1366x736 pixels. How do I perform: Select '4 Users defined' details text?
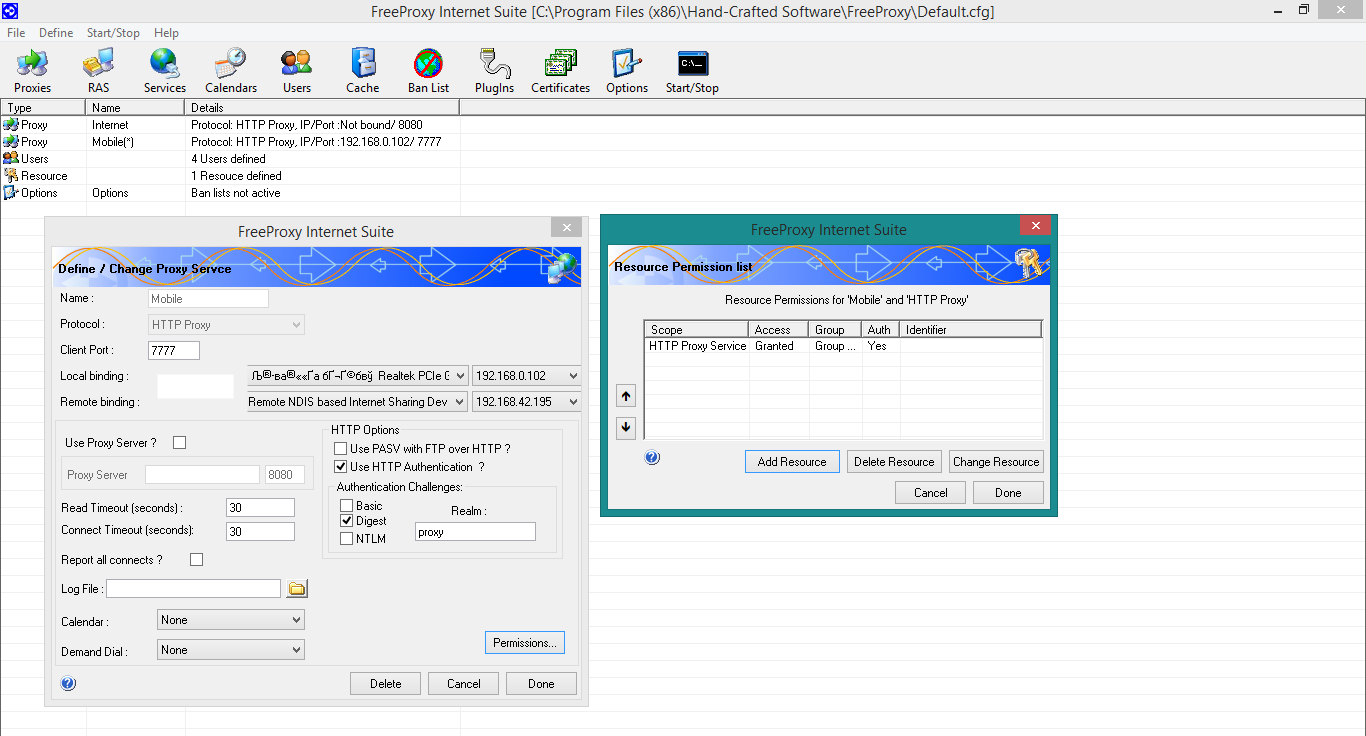pyautogui.click(x=228, y=158)
